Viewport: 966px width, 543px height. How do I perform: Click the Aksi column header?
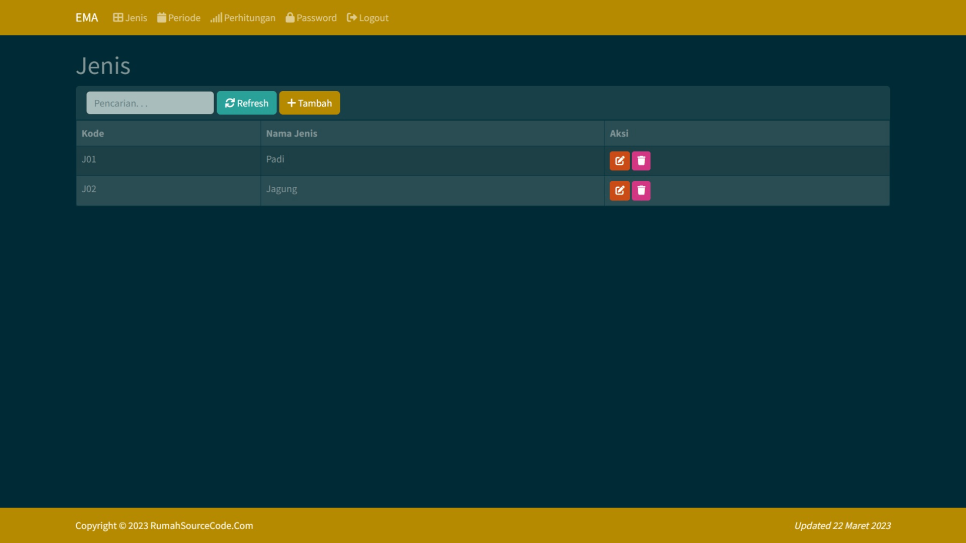pos(619,134)
